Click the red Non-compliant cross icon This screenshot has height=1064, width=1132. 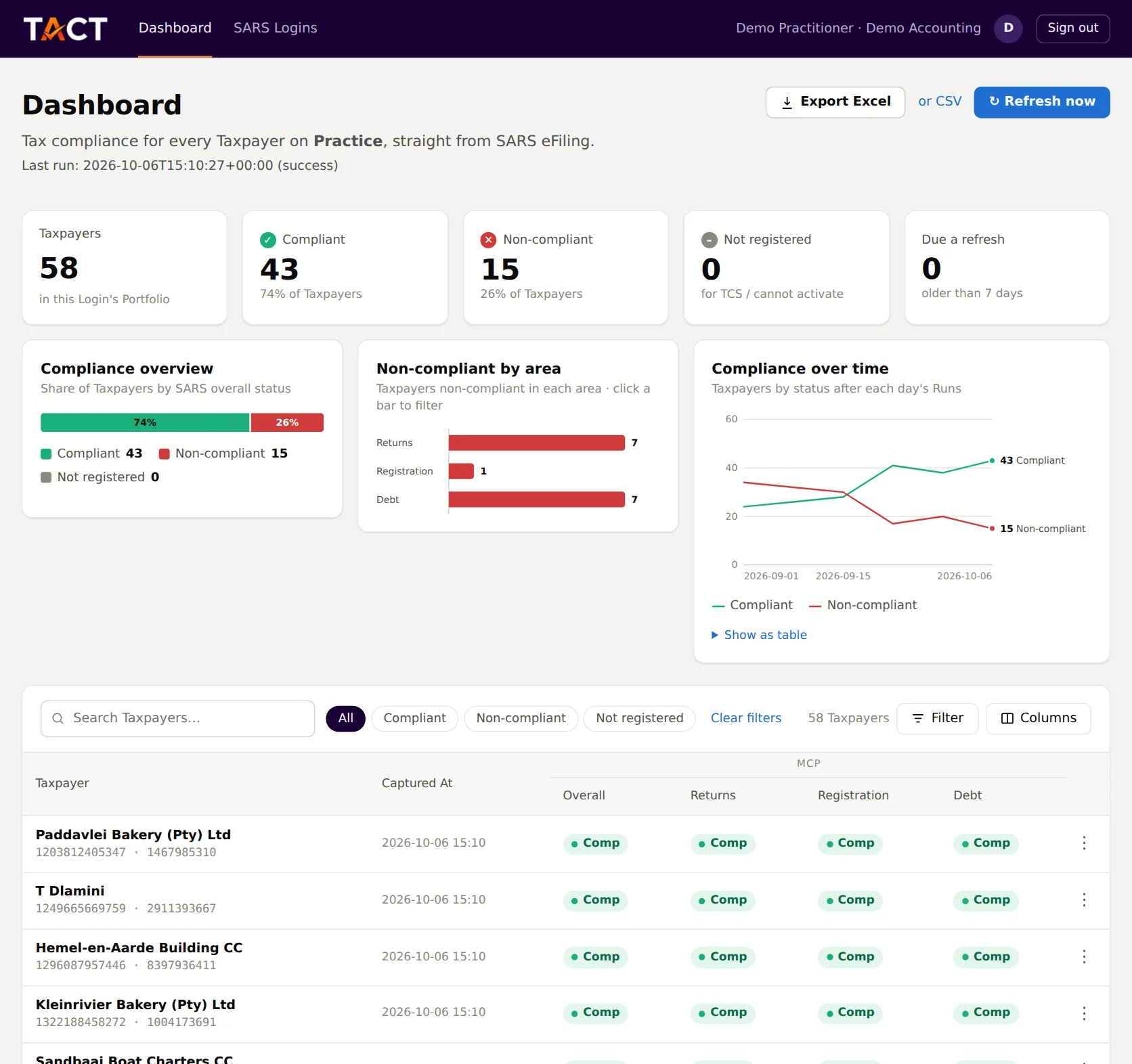488,240
